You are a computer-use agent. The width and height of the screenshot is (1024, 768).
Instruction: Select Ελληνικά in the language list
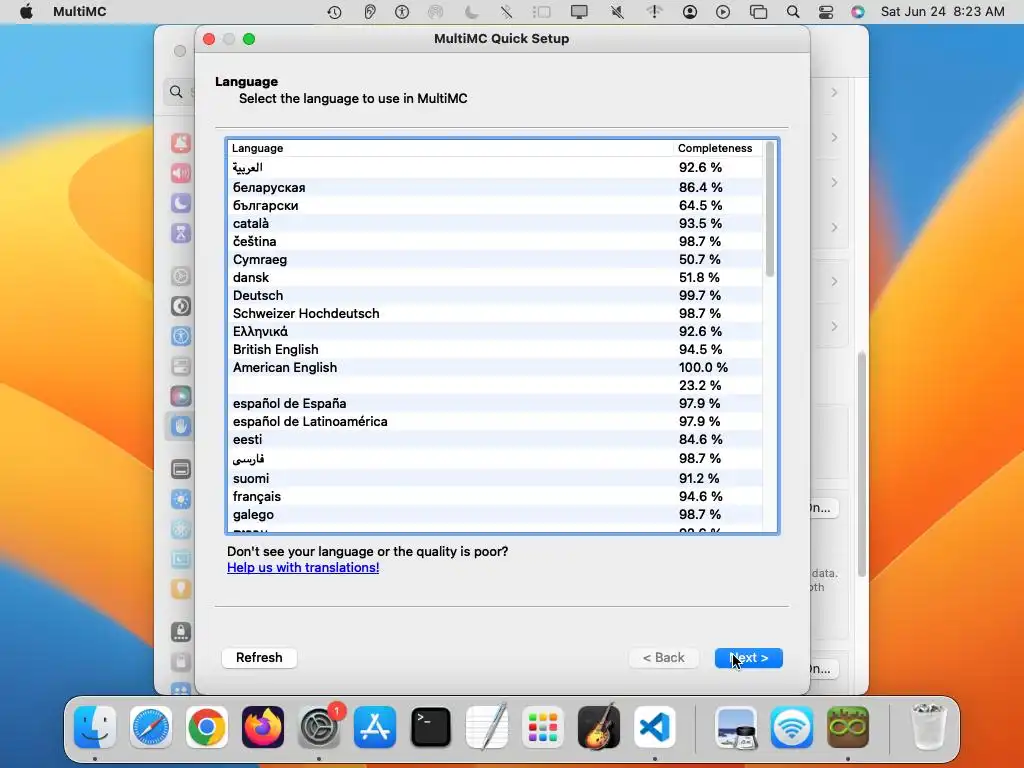(495, 332)
